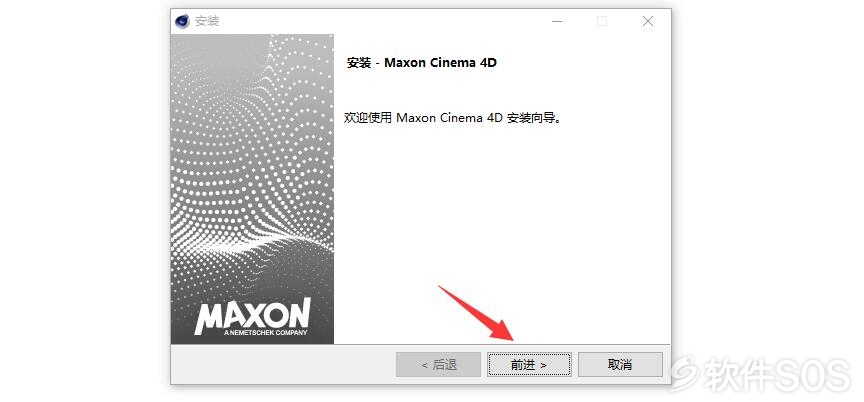Click the 软件SOS watermark swirl icon
This screenshot has height=402, width=864.
[x=684, y=374]
